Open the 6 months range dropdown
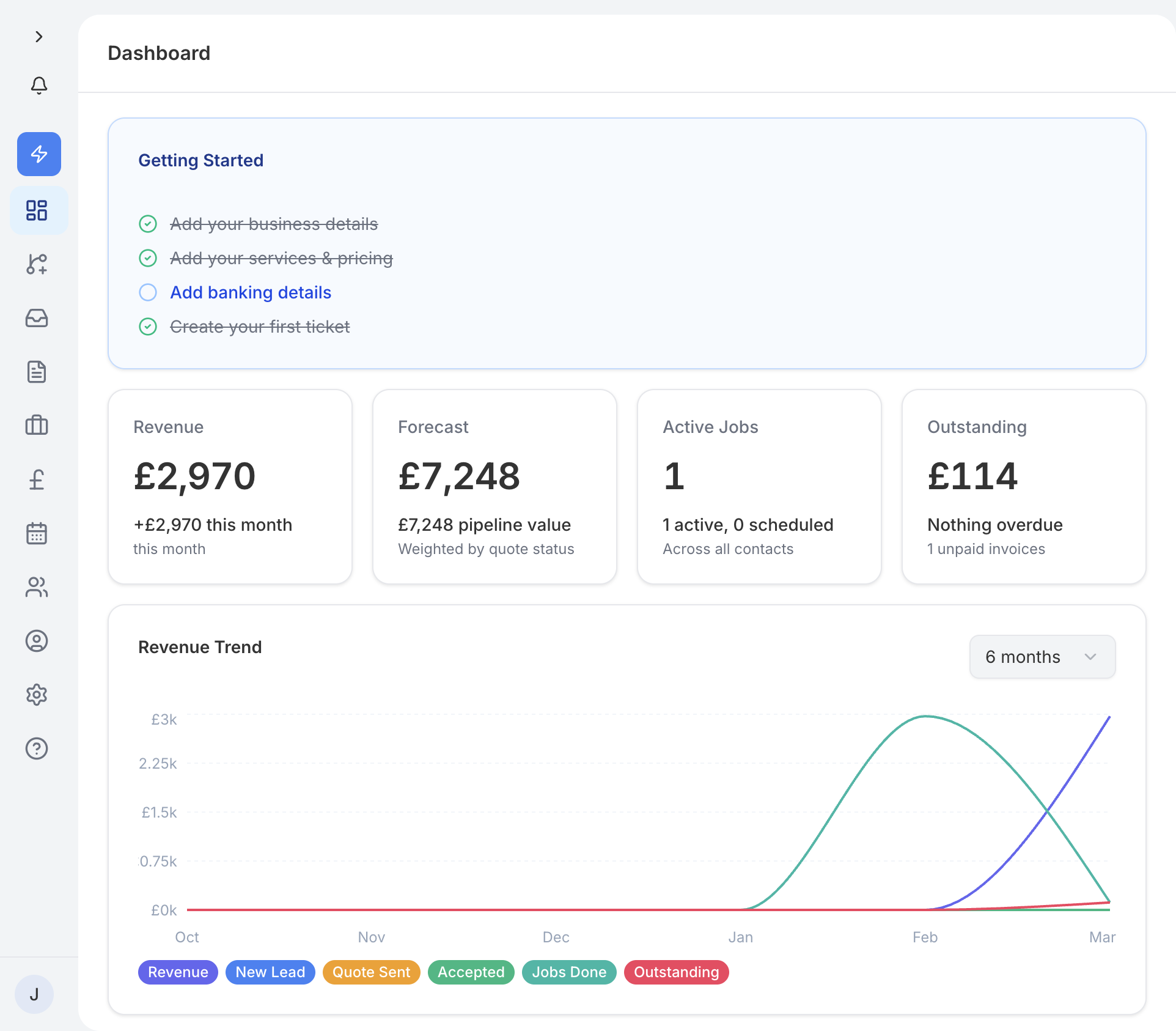The image size is (1176, 1031). 1042,656
